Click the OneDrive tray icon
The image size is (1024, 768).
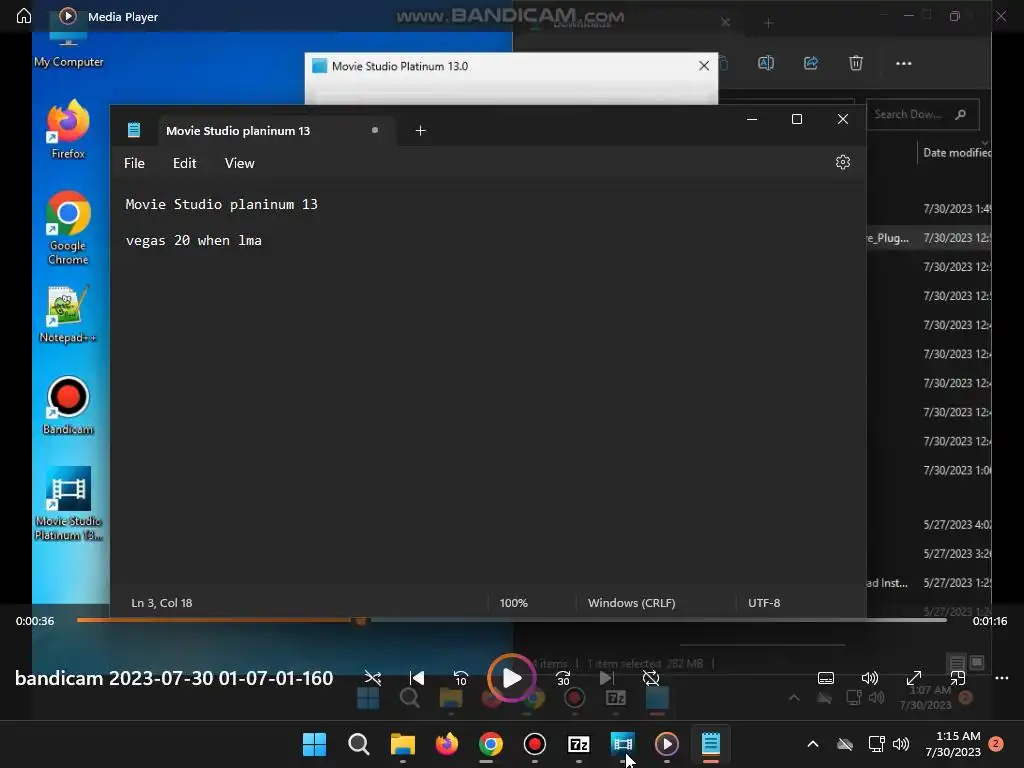pos(845,744)
